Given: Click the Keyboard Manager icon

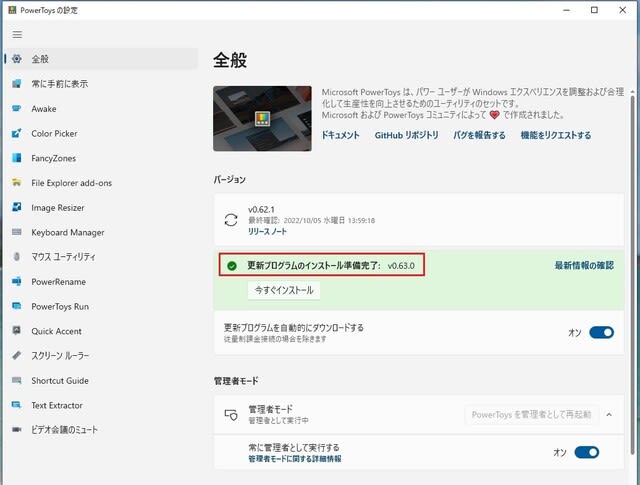Looking at the screenshot, I should [x=17, y=232].
